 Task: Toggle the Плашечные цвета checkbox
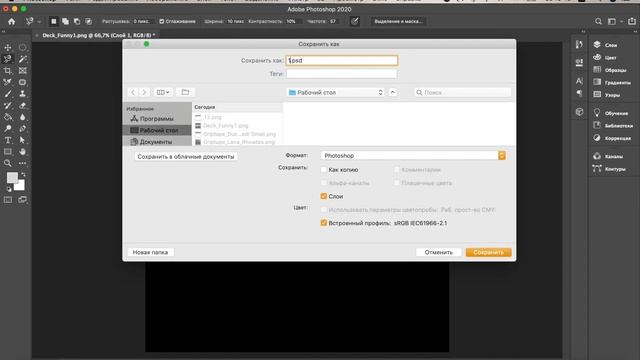point(397,183)
